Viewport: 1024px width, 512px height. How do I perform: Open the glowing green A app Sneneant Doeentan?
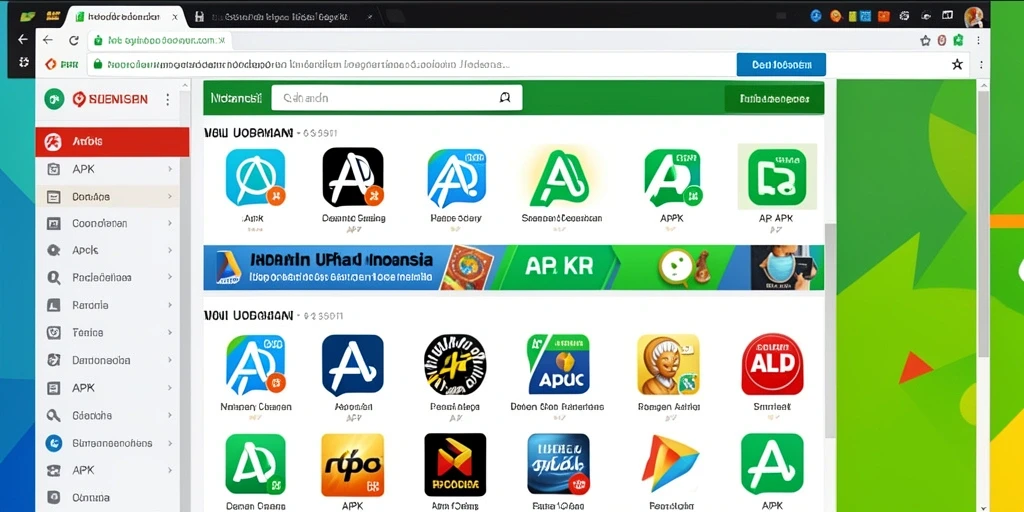(558, 178)
